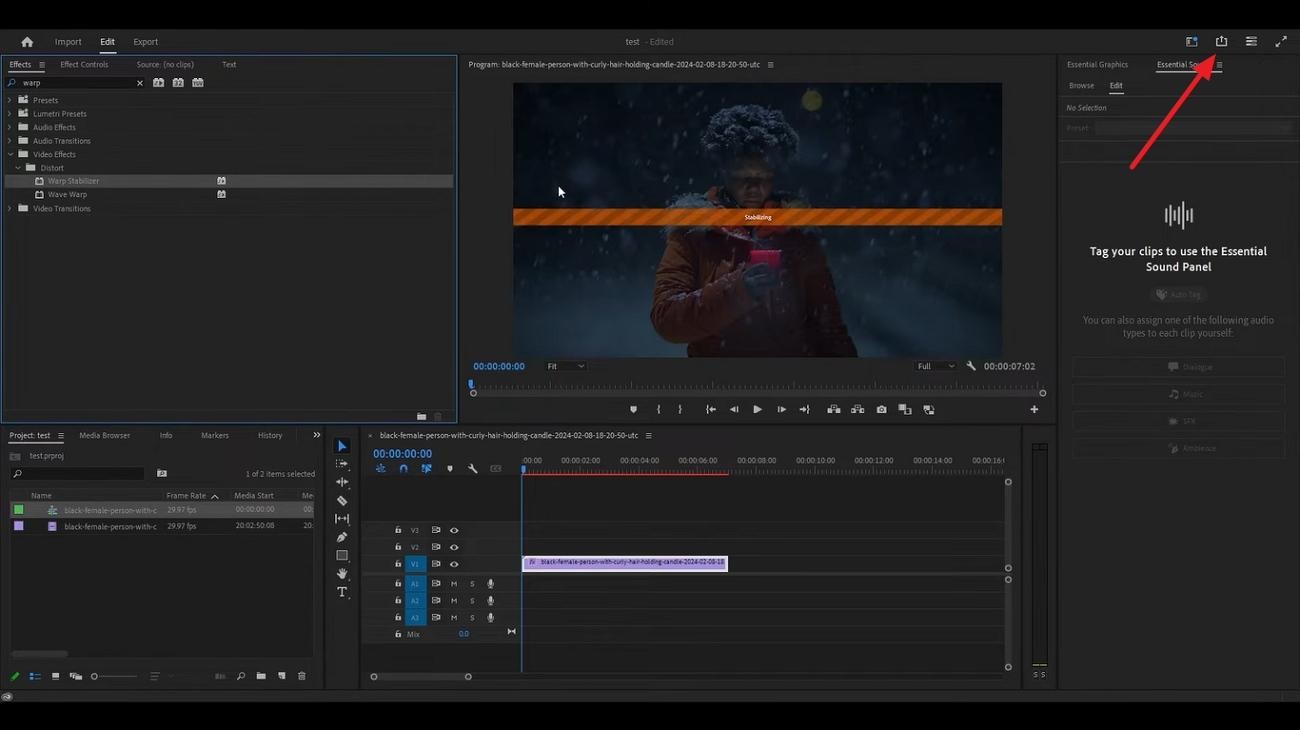Viewport: 1300px width, 730px height.
Task: Toggle V1 track output eye
Action: point(454,565)
